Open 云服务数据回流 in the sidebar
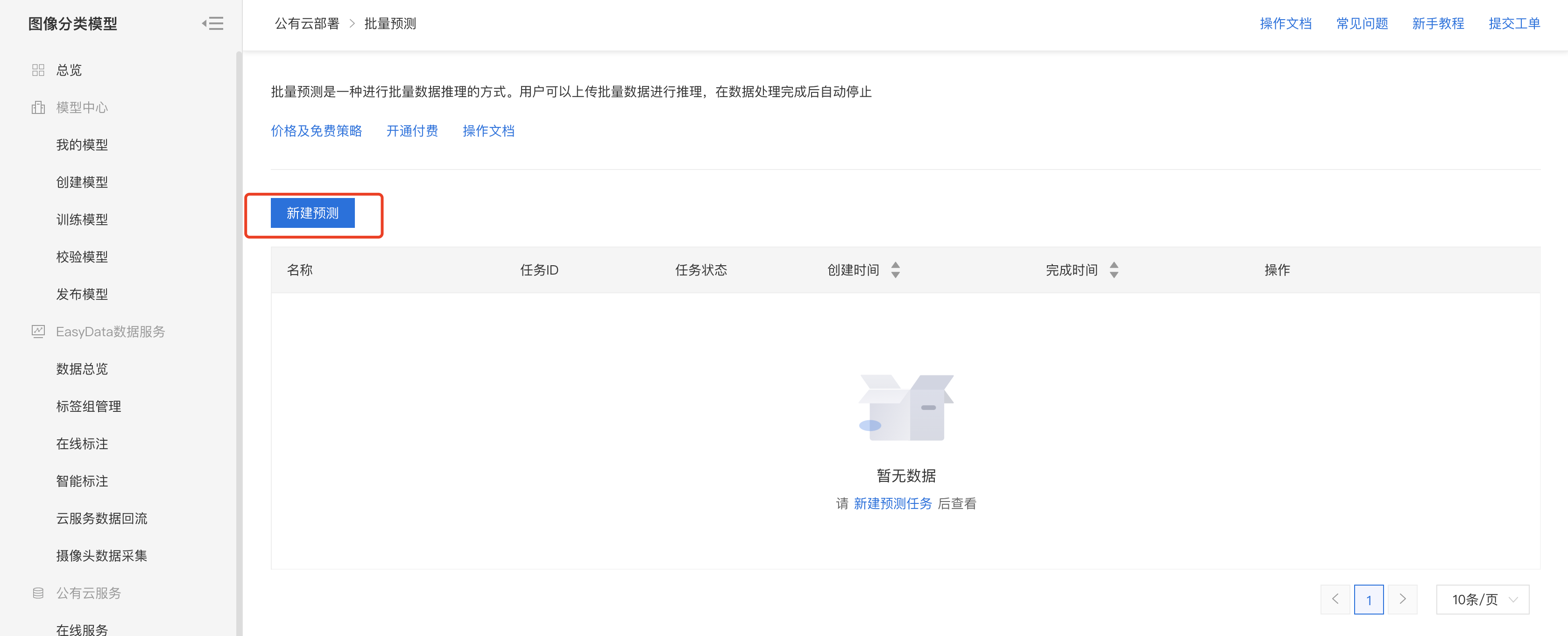Screen dimensions: 1568x636 click(x=102, y=518)
